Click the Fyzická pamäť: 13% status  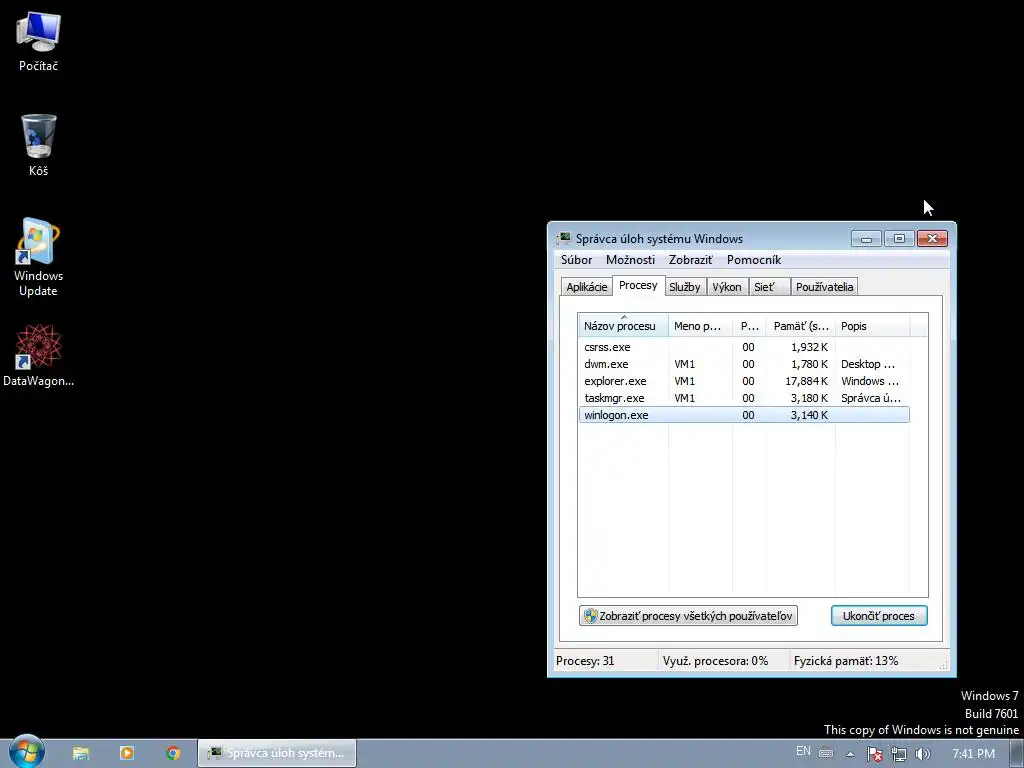coord(846,661)
